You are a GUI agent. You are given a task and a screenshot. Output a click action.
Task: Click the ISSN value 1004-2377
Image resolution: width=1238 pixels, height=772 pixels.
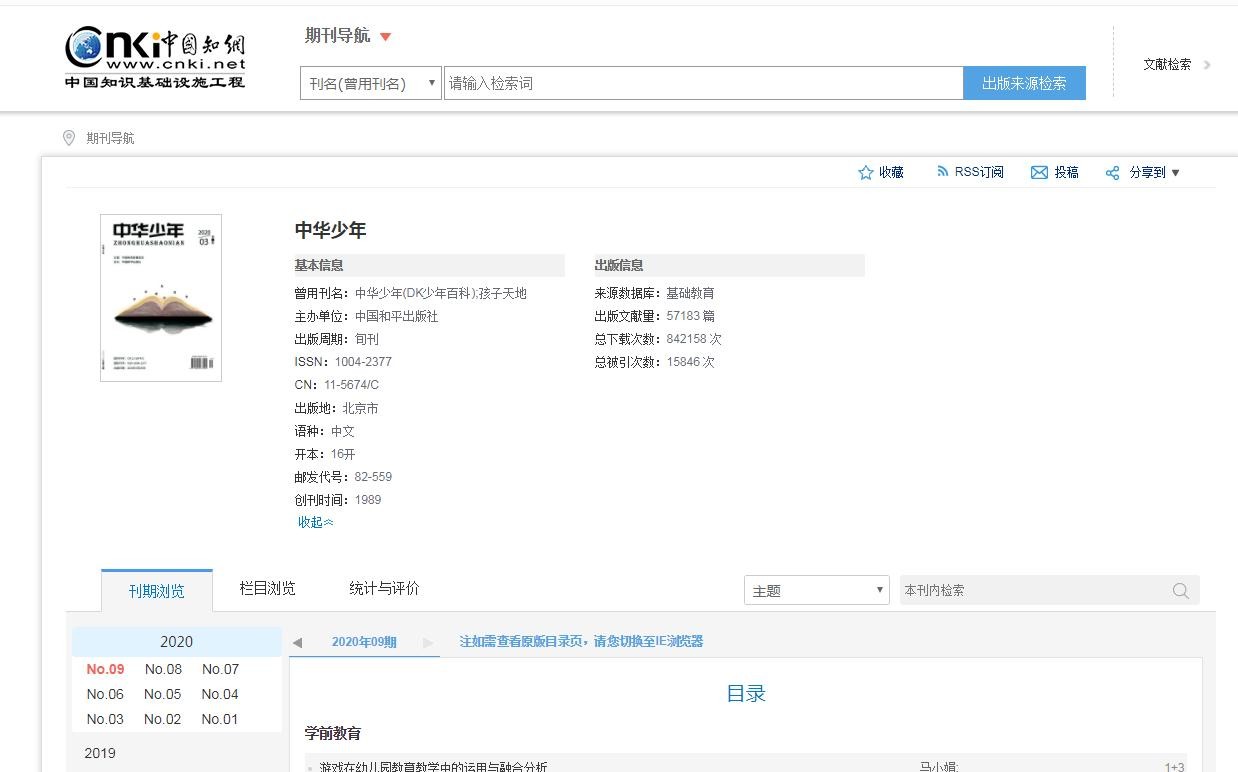363,362
